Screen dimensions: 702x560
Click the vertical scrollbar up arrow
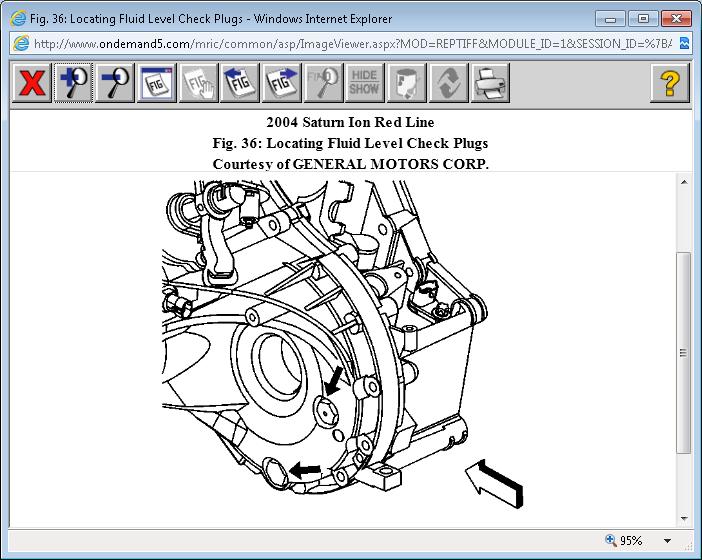tap(684, 182)
